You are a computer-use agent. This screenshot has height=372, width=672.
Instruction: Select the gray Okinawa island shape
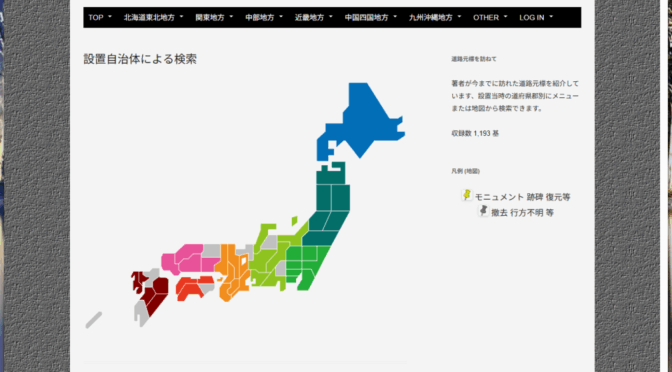[94, 320]
